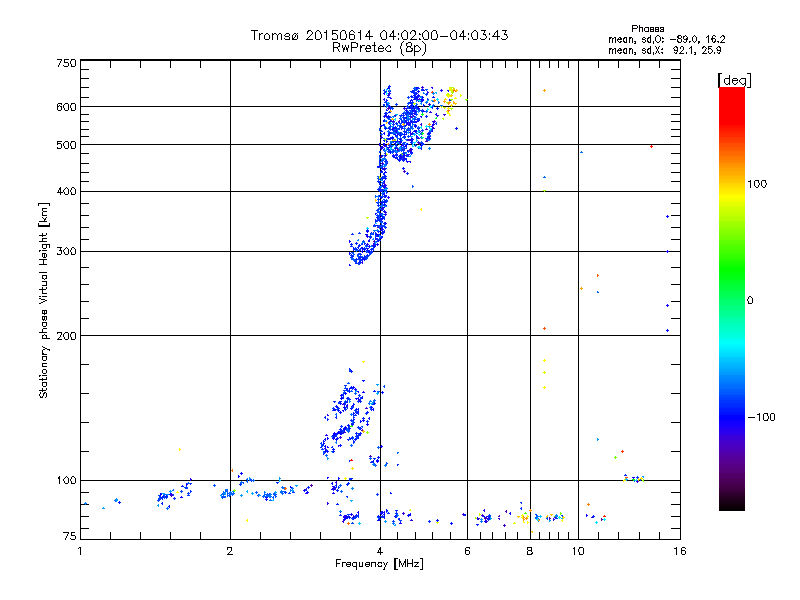Click the x-axis label '1'

[x=80, y=551]
